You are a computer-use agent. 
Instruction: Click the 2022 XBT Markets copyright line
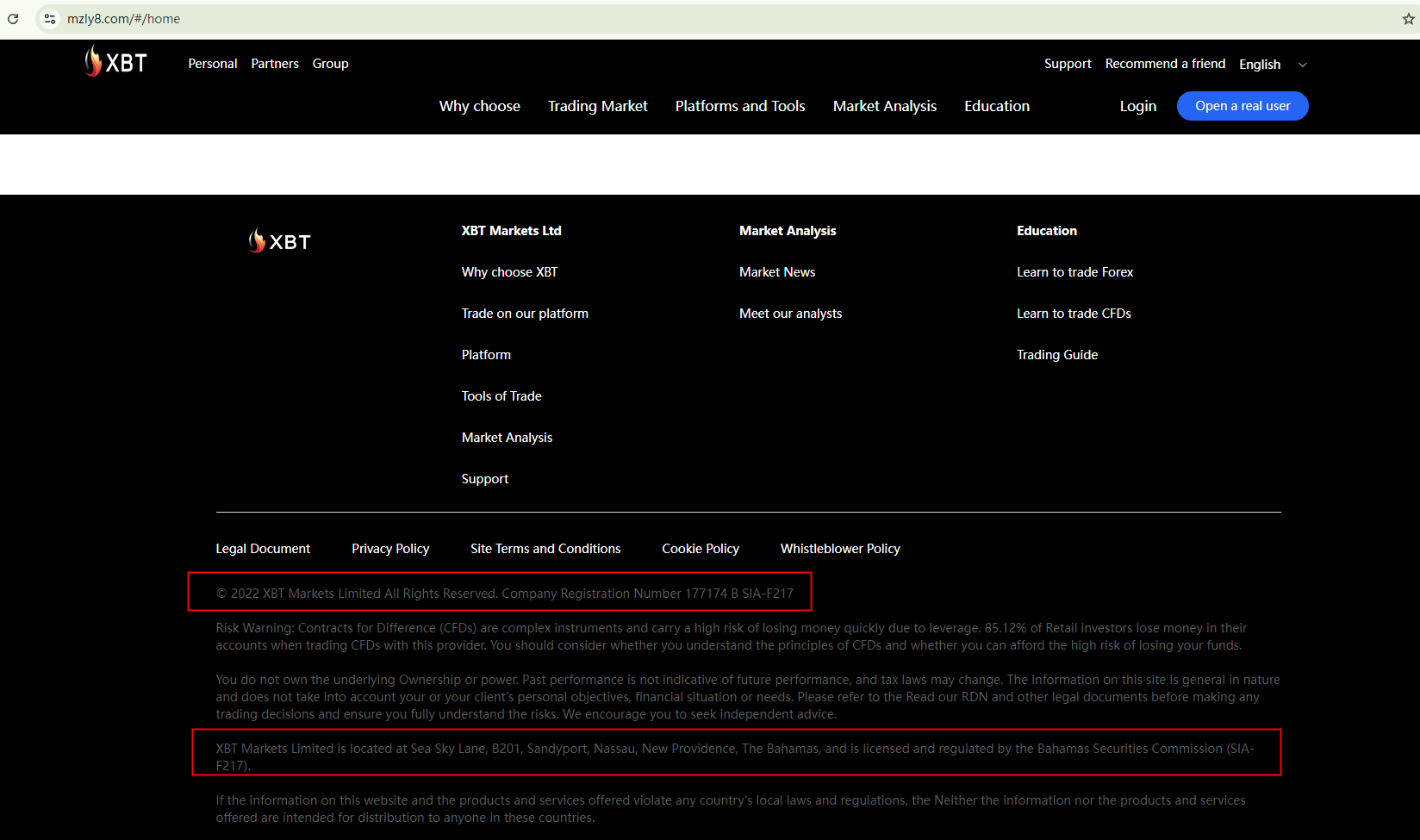505,594
